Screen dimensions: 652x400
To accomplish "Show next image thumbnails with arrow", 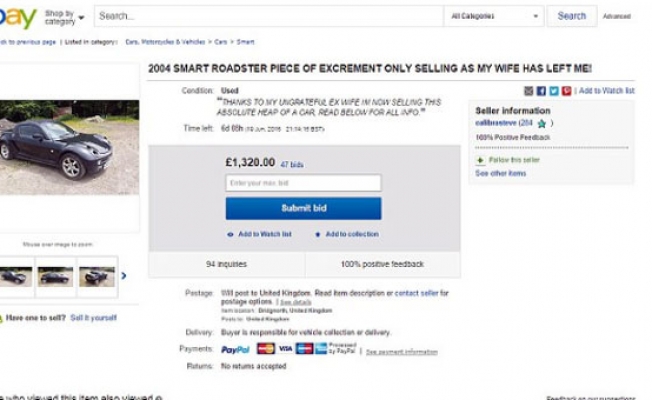I will click(124, 275).
